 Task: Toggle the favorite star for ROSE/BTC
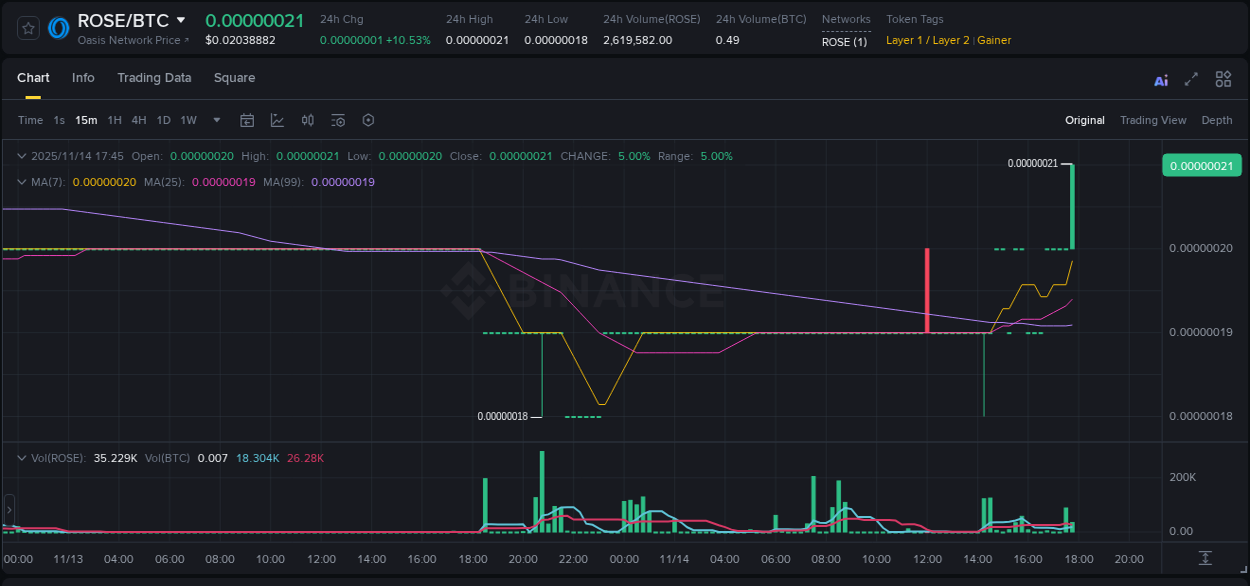click(x=28, y=28)
